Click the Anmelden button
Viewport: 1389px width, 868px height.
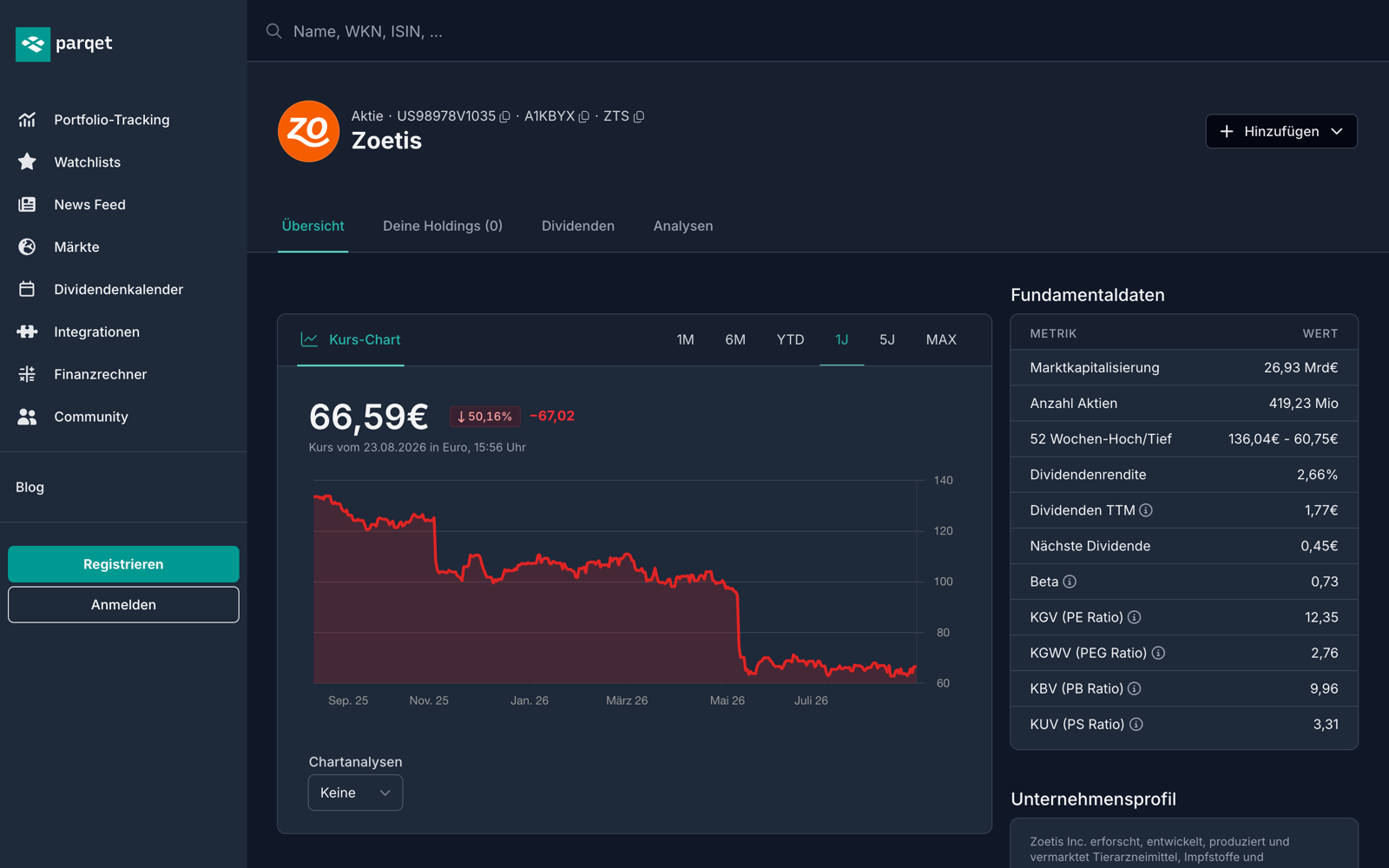coord(123,605)
